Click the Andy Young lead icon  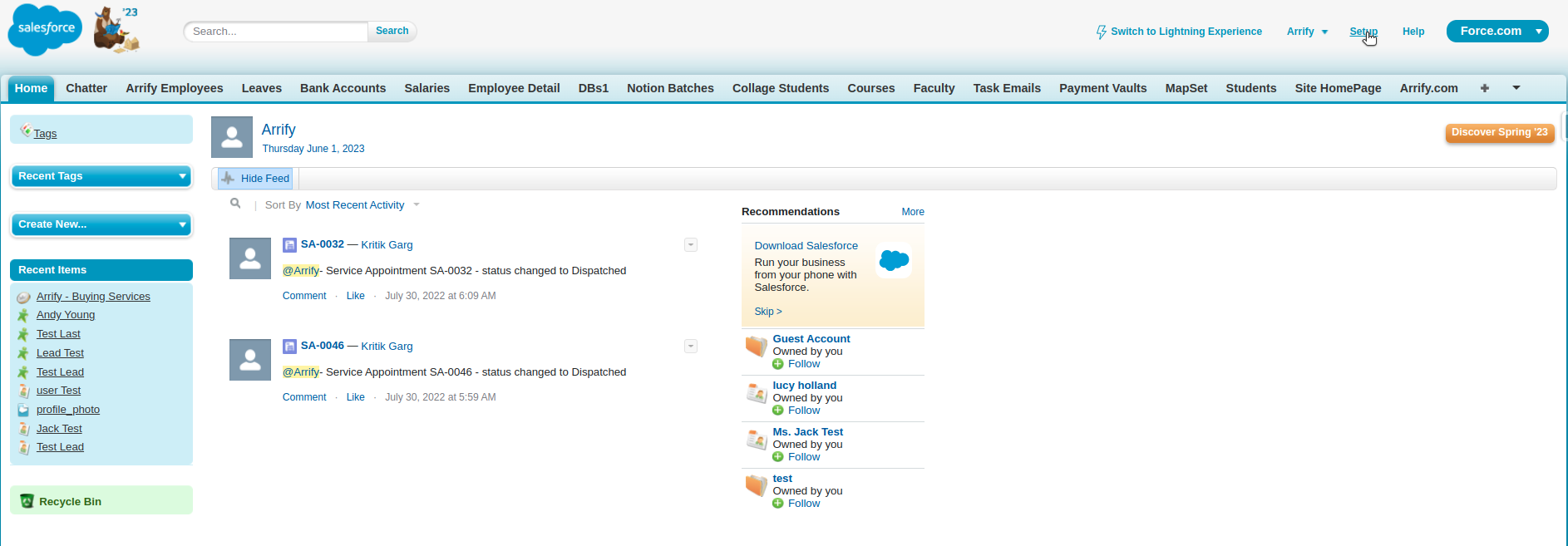tap(23, 315)
